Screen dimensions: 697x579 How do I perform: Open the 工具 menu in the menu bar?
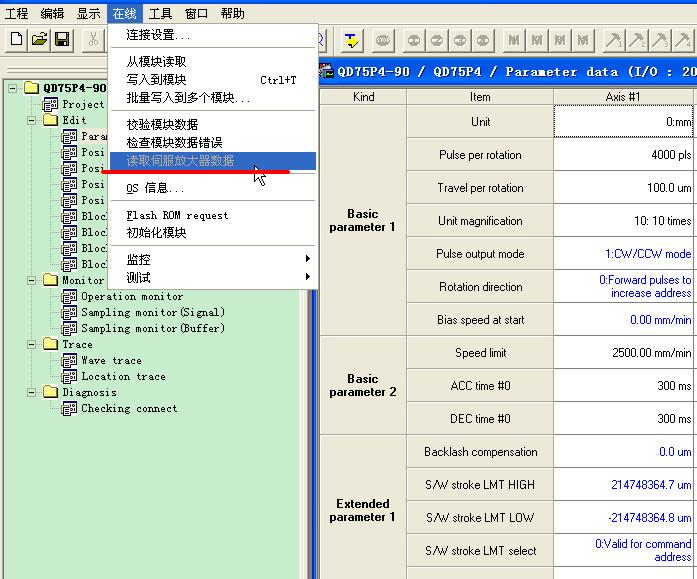160,13
